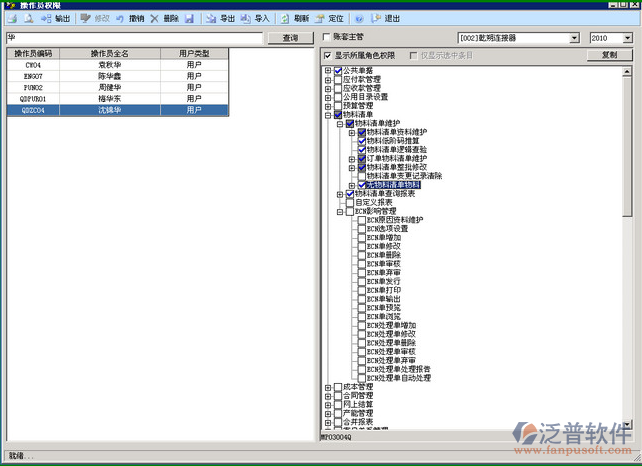Screen dimensions: 642x466
Task: Sort by the 操作员全名 column header
Action: click(111, 53)
